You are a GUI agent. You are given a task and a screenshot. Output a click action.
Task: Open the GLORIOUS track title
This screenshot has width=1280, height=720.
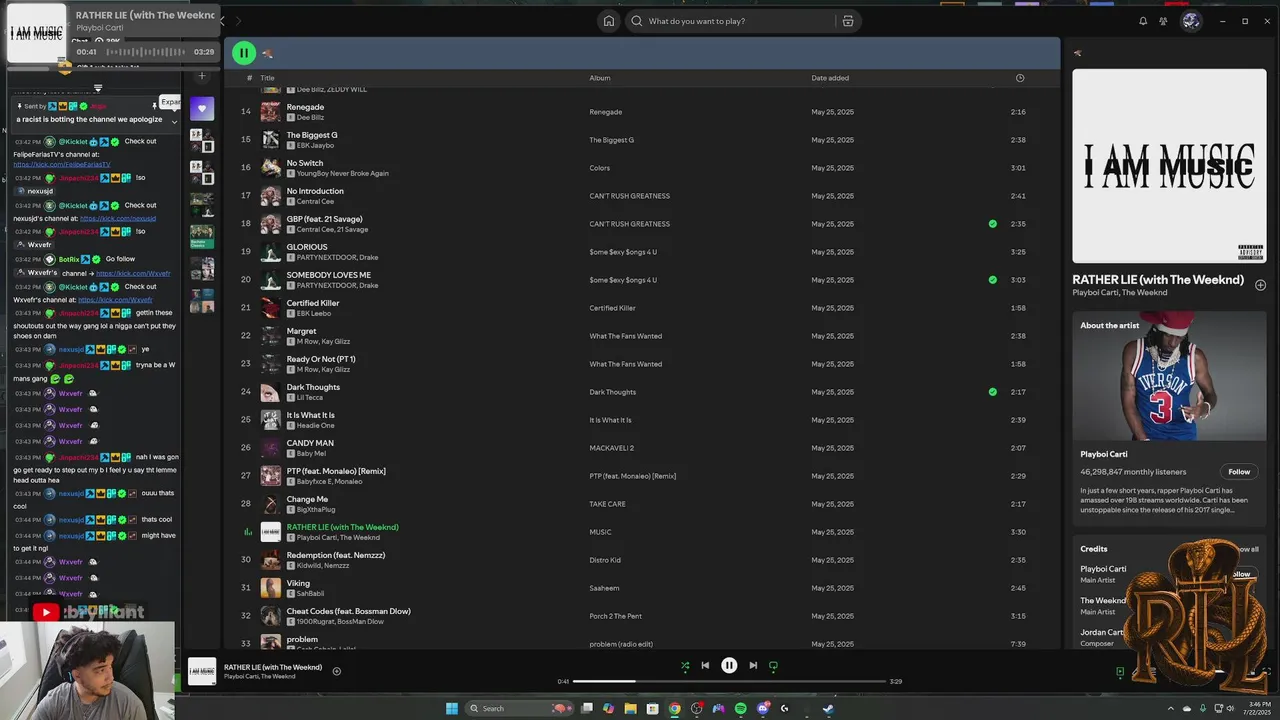tap(307, 247)
